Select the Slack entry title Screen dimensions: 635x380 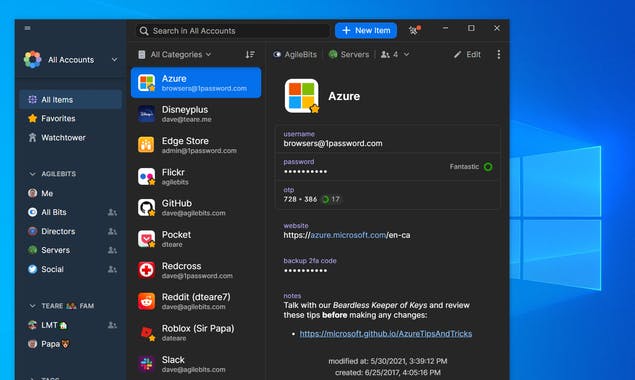click(173, 360)
